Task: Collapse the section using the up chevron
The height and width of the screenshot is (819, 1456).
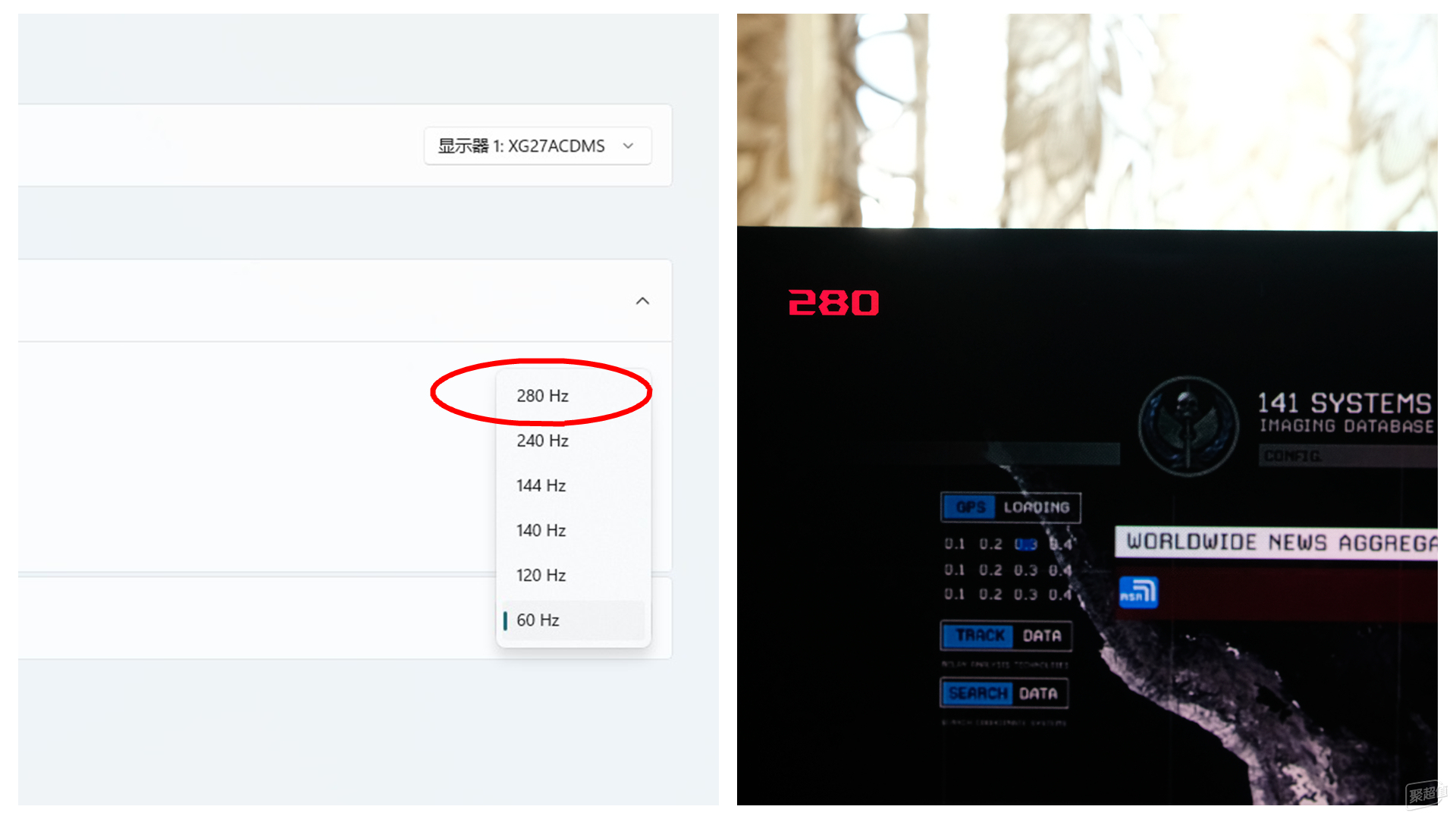Action: coord(642,301)
